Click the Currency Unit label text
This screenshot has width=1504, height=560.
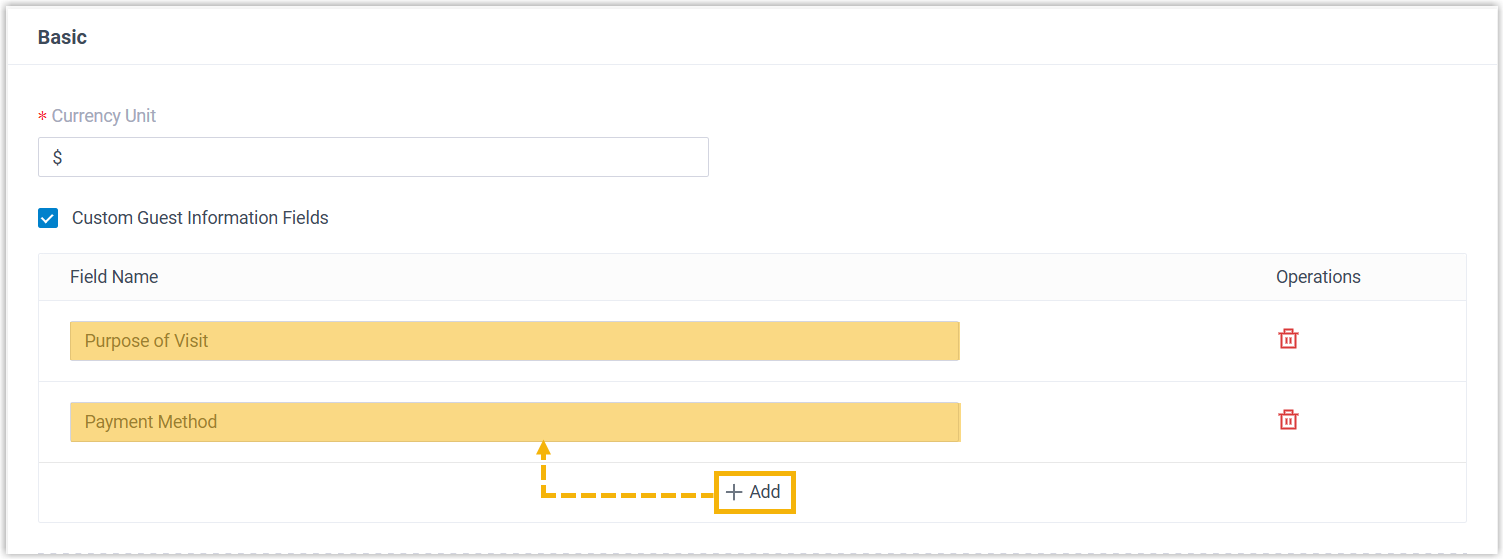tap(104, 116)
